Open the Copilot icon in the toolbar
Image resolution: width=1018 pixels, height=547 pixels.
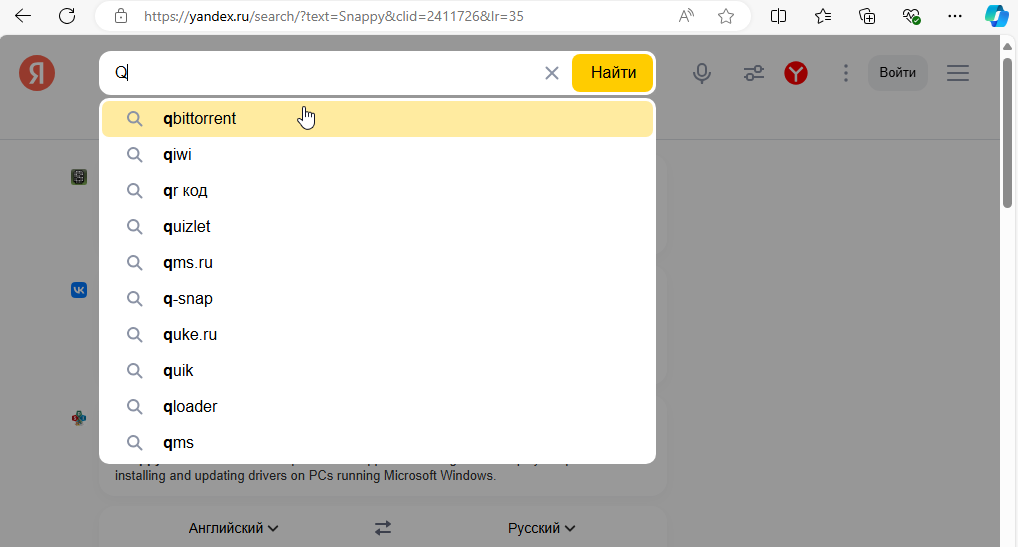pos(997,16)
